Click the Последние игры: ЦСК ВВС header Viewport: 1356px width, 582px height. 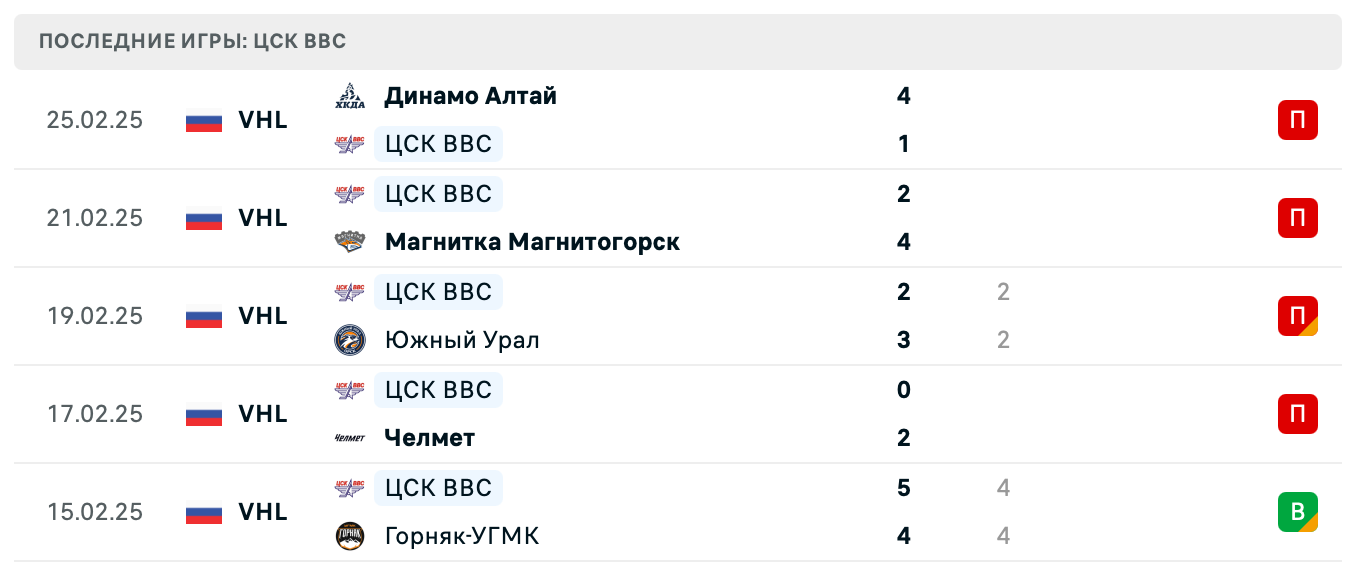(x=192, y=42)
